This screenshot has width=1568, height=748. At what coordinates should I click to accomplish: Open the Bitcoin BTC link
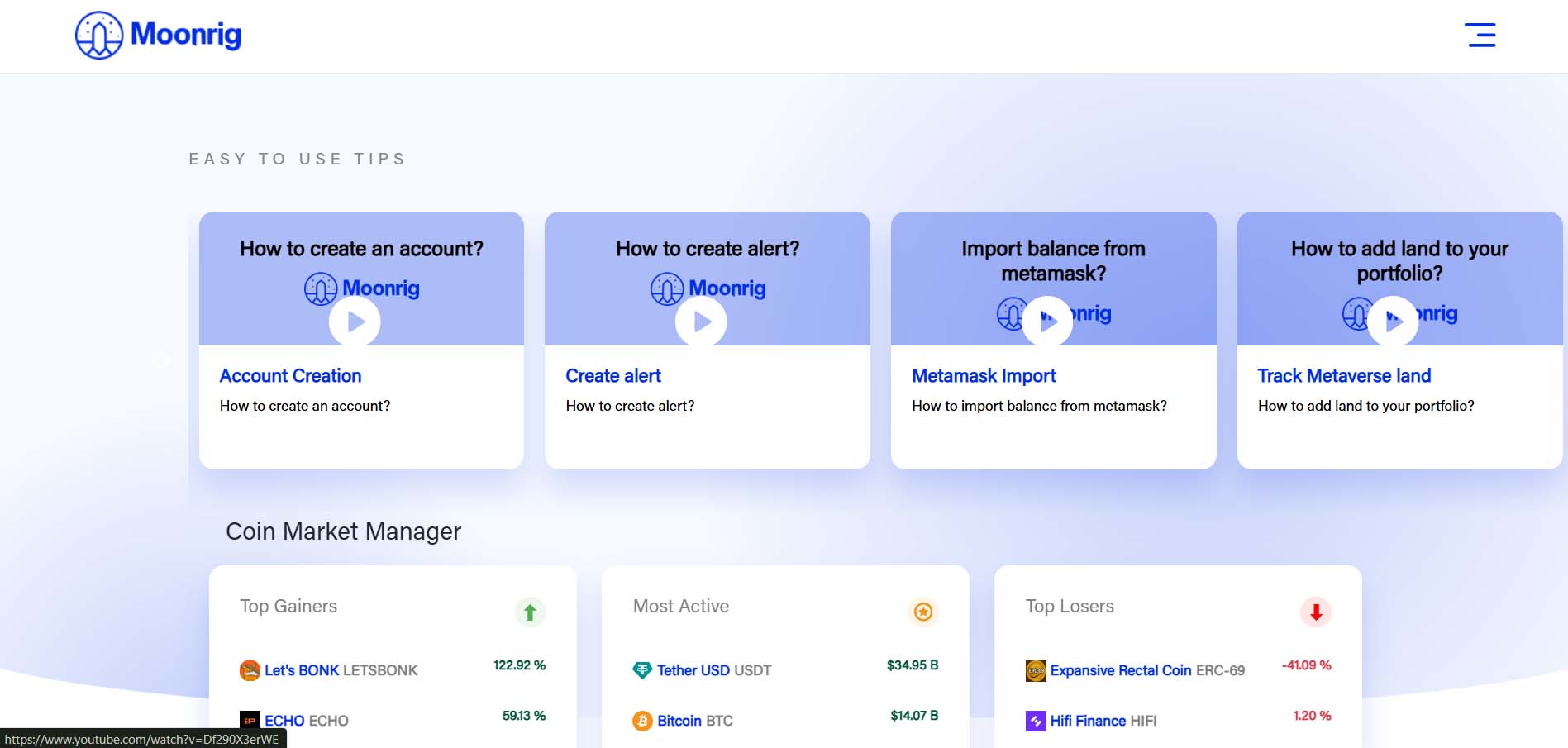[x=695, y=721]
